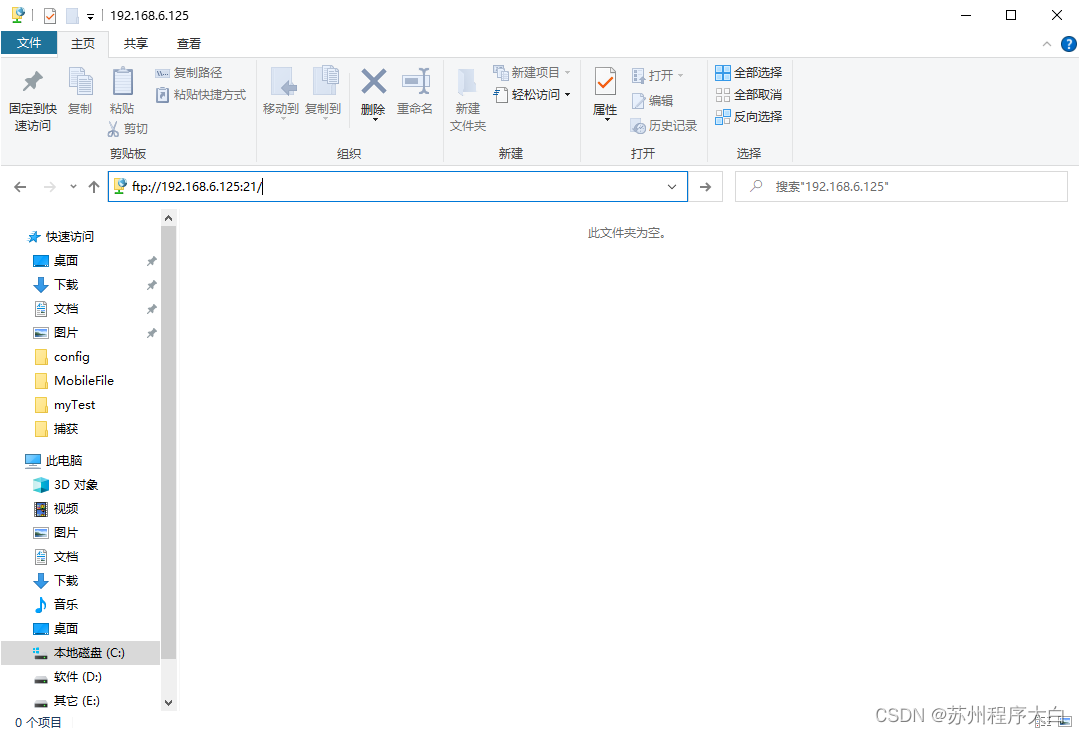Click the Open (打开) ribbon button

(657, 76)
